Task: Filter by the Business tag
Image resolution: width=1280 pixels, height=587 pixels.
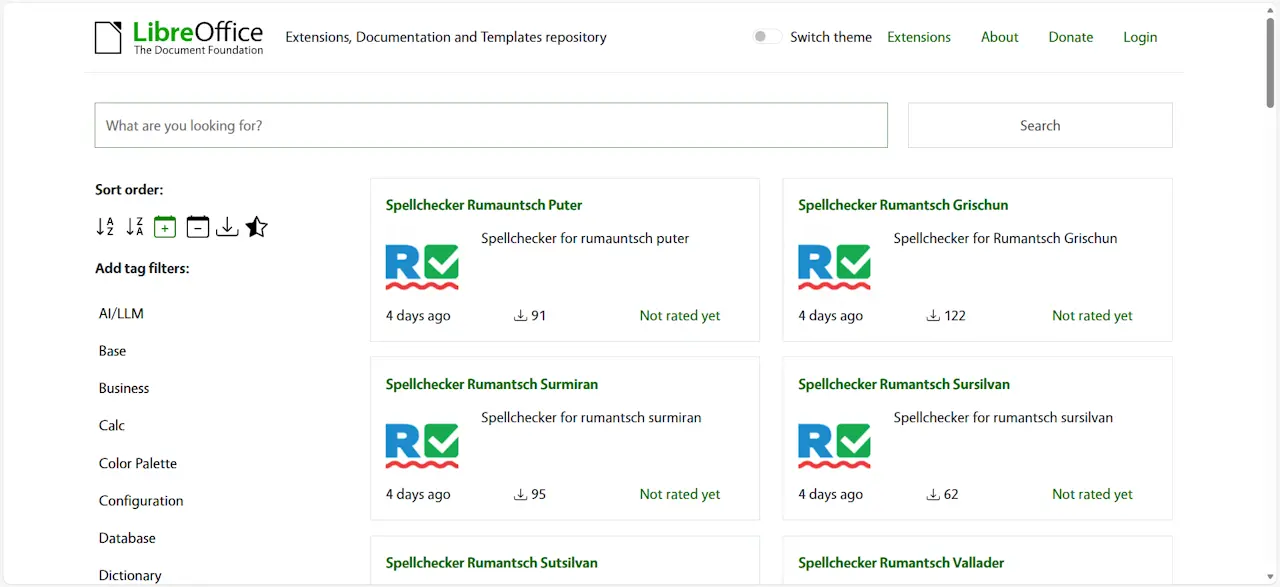Action: 124,388
